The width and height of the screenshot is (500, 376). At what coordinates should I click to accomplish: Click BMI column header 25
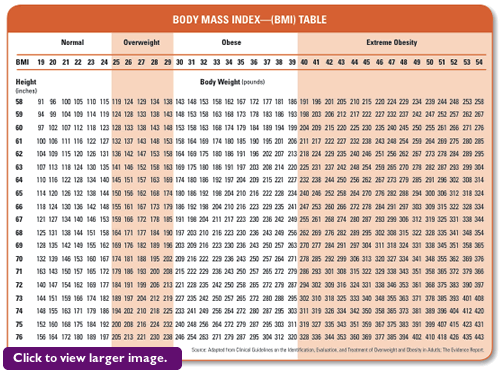(116, 62)
